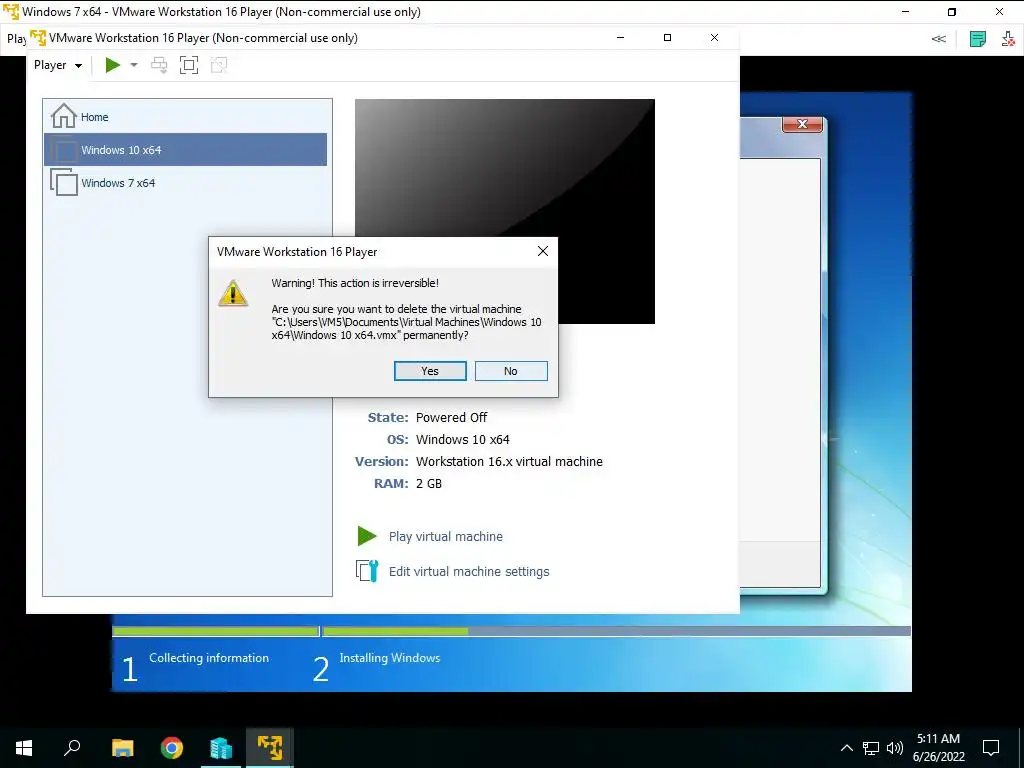Screen dimensions: 1024x768
Task: Open the notification center icon
Action: point(991,748)
